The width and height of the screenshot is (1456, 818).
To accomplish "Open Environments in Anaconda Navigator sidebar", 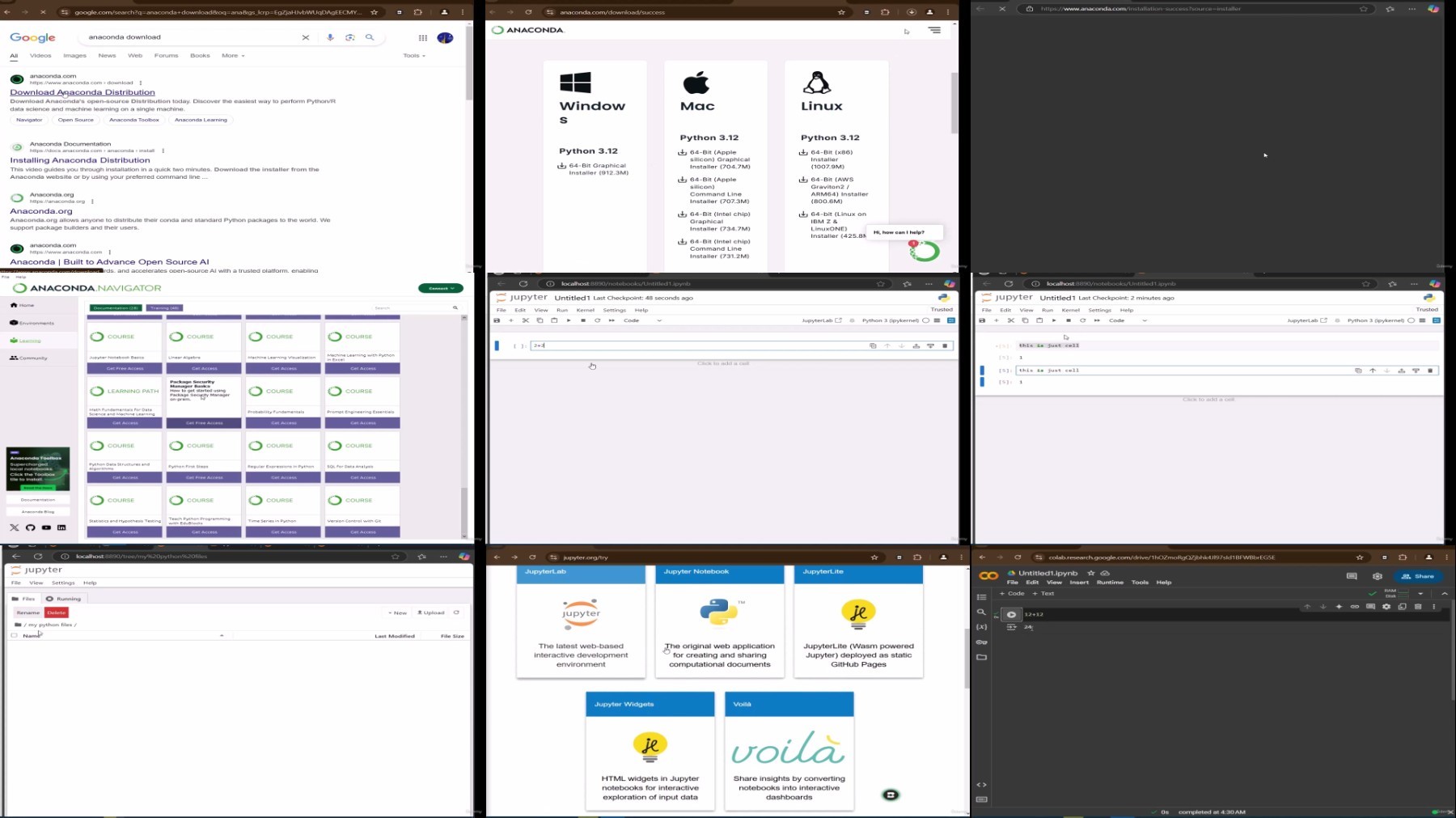I will click(x=32, y=323).
